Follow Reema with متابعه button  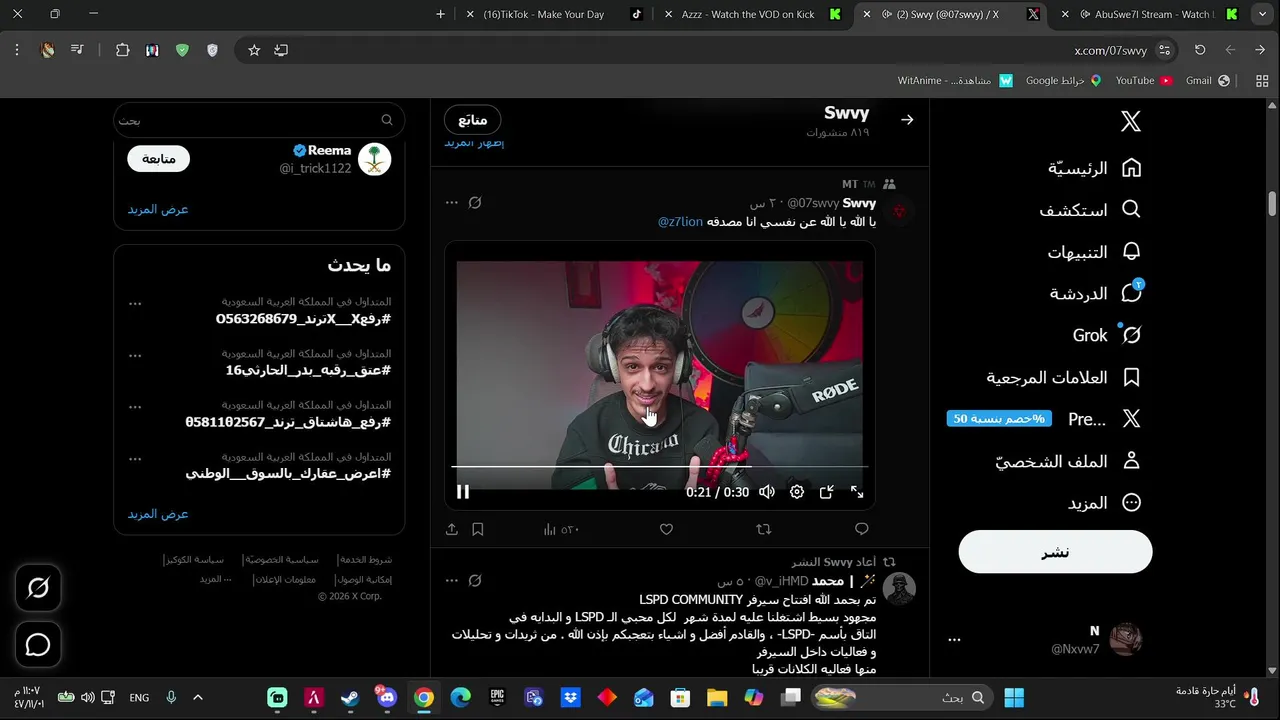159,159
